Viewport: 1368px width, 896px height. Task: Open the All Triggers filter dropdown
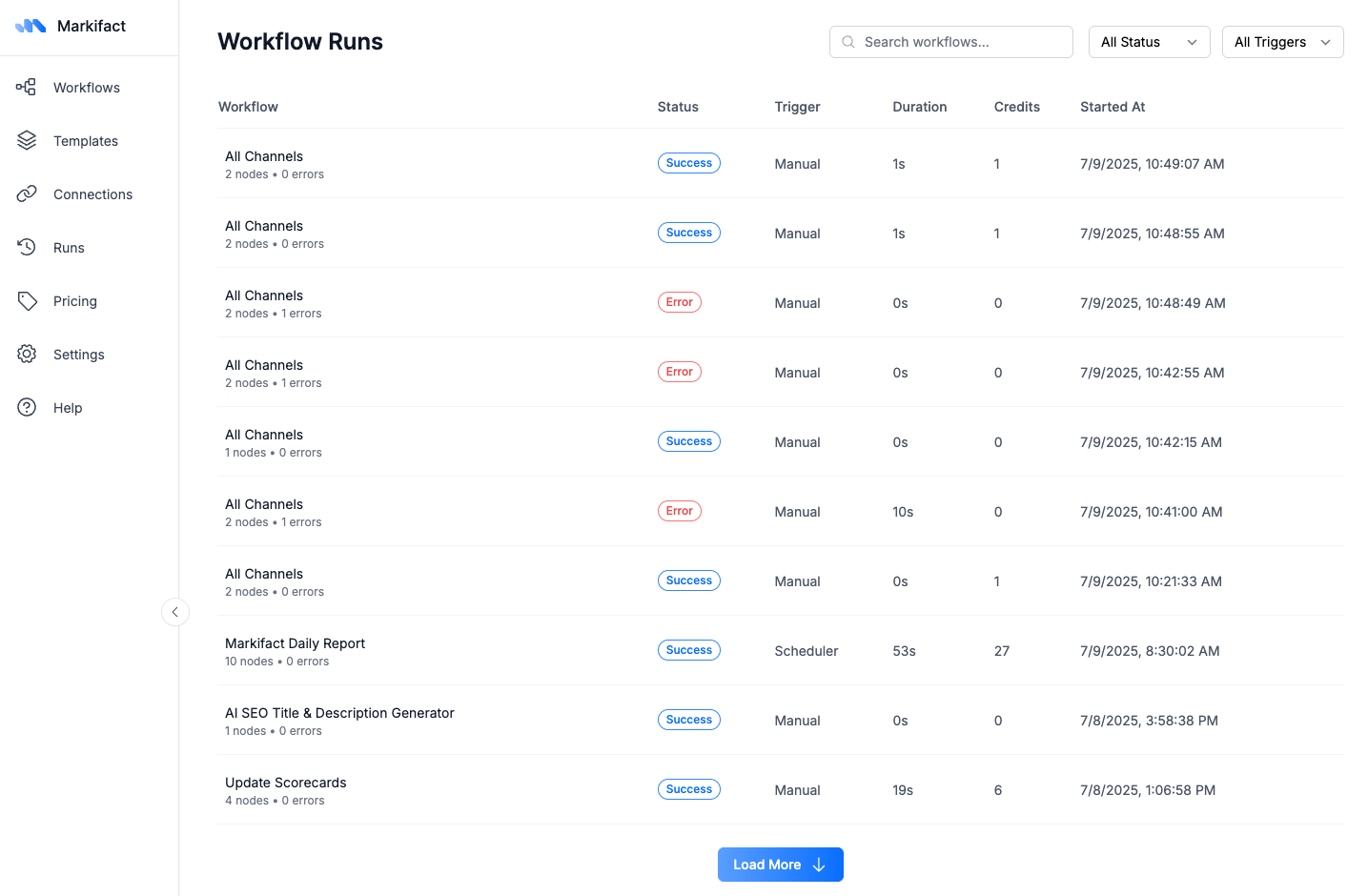click(x=1282, y=42)
